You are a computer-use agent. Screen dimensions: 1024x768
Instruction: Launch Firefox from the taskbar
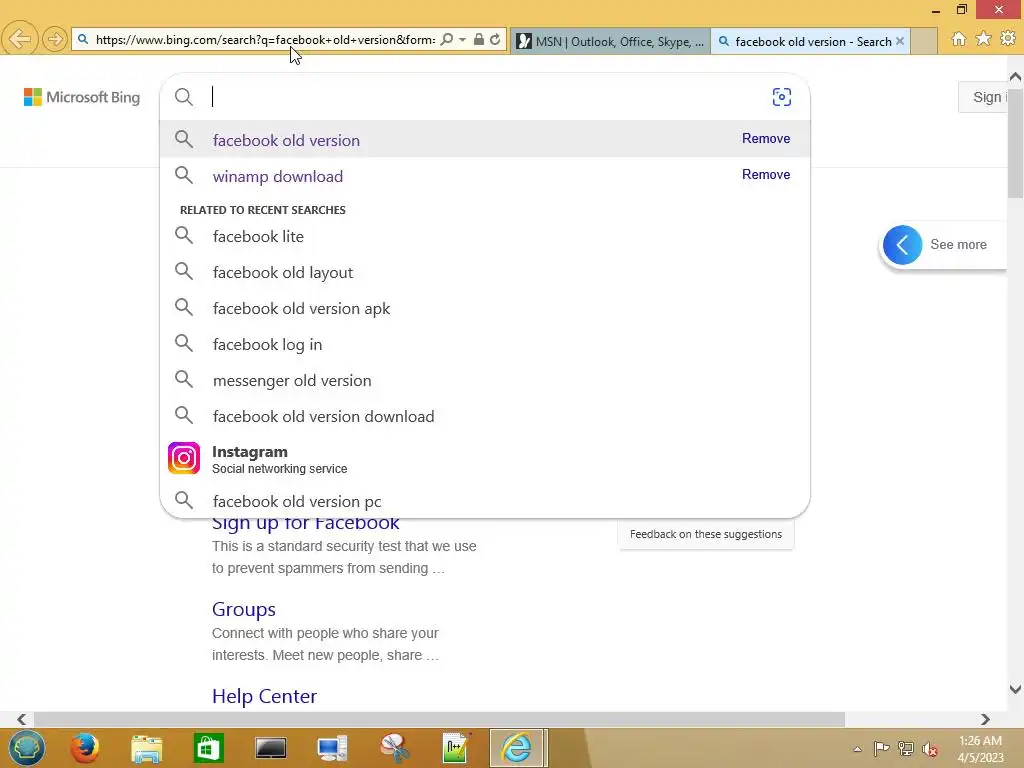coord(85,748)
